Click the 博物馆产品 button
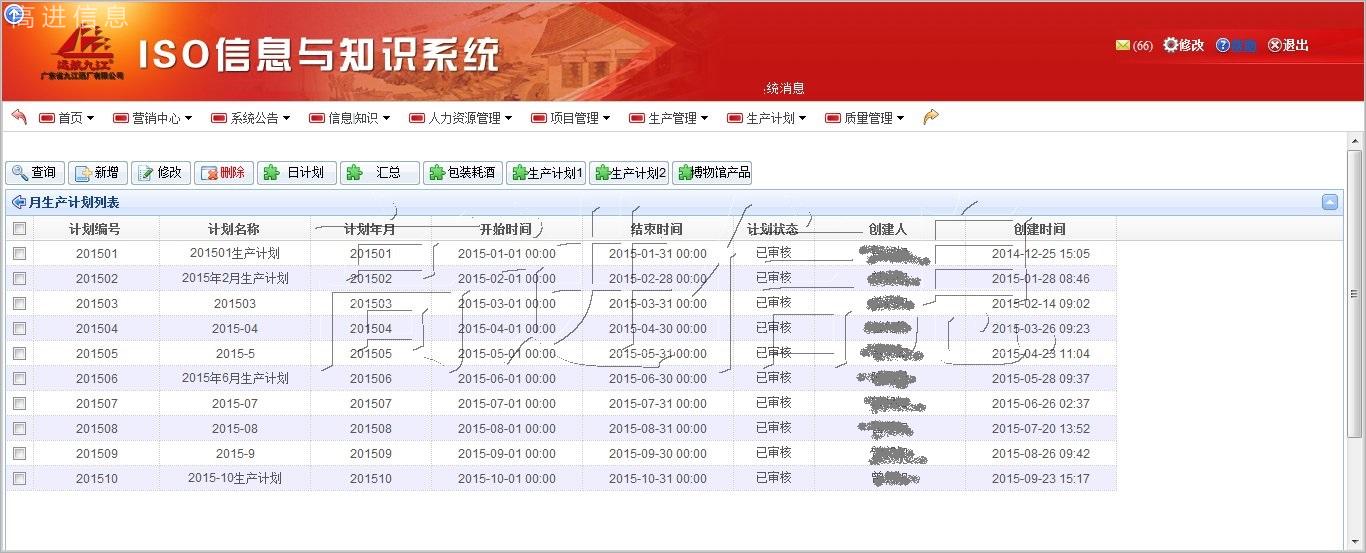Screen dimensions: 1366x553 tap(712, 173)
